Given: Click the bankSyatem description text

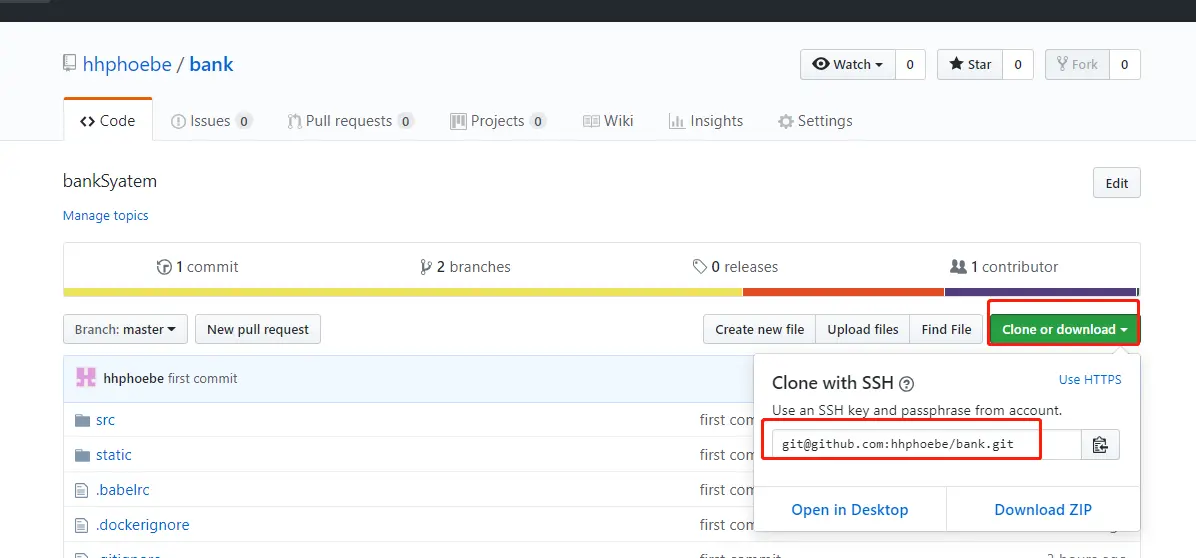Looking at the screenshot, I should (x=111, y=182).
